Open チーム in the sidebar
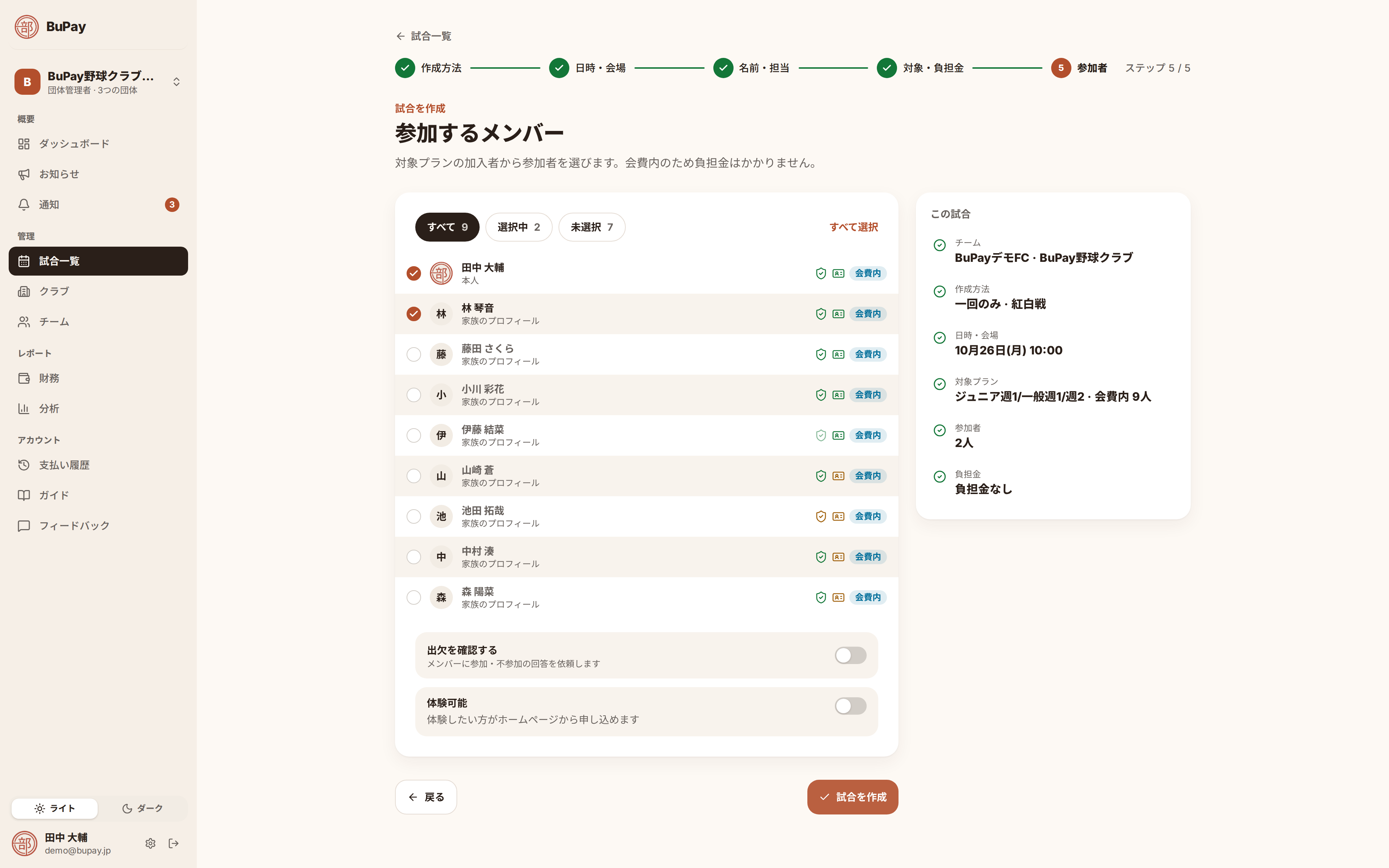 (98, 322)
